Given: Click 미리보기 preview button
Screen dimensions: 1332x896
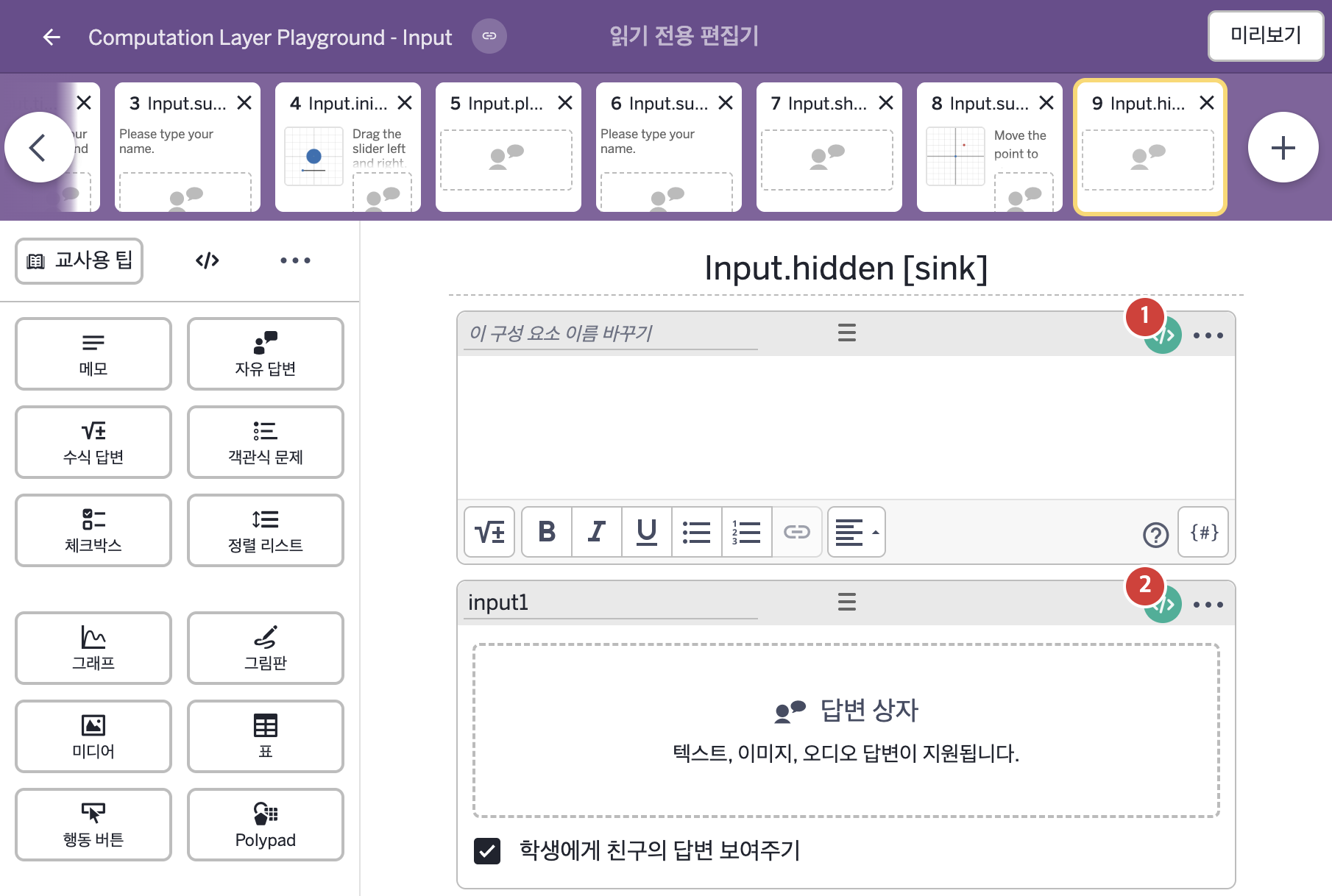Looking at the screenshot, I should pos(1266,35).
